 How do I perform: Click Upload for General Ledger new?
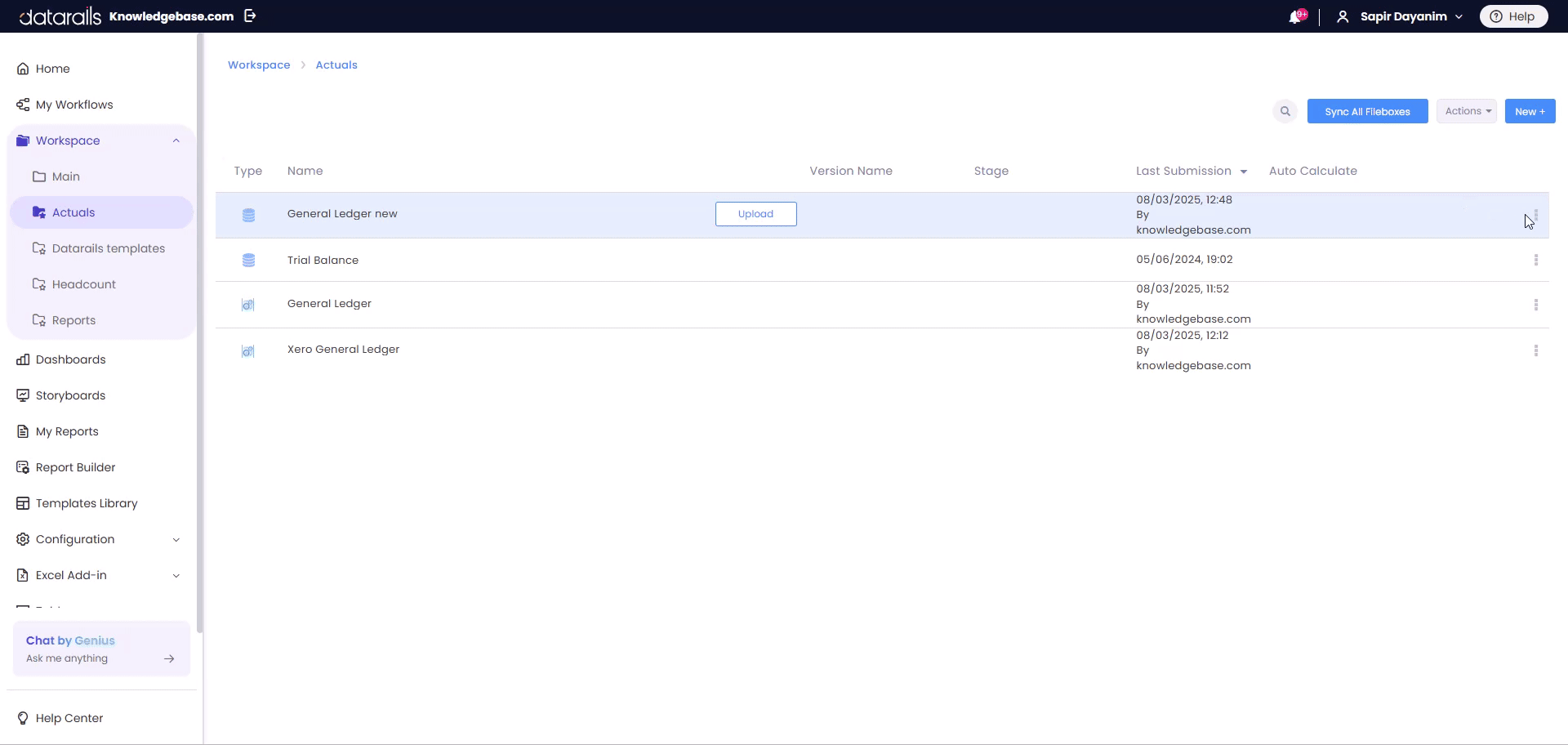[755, 214]
